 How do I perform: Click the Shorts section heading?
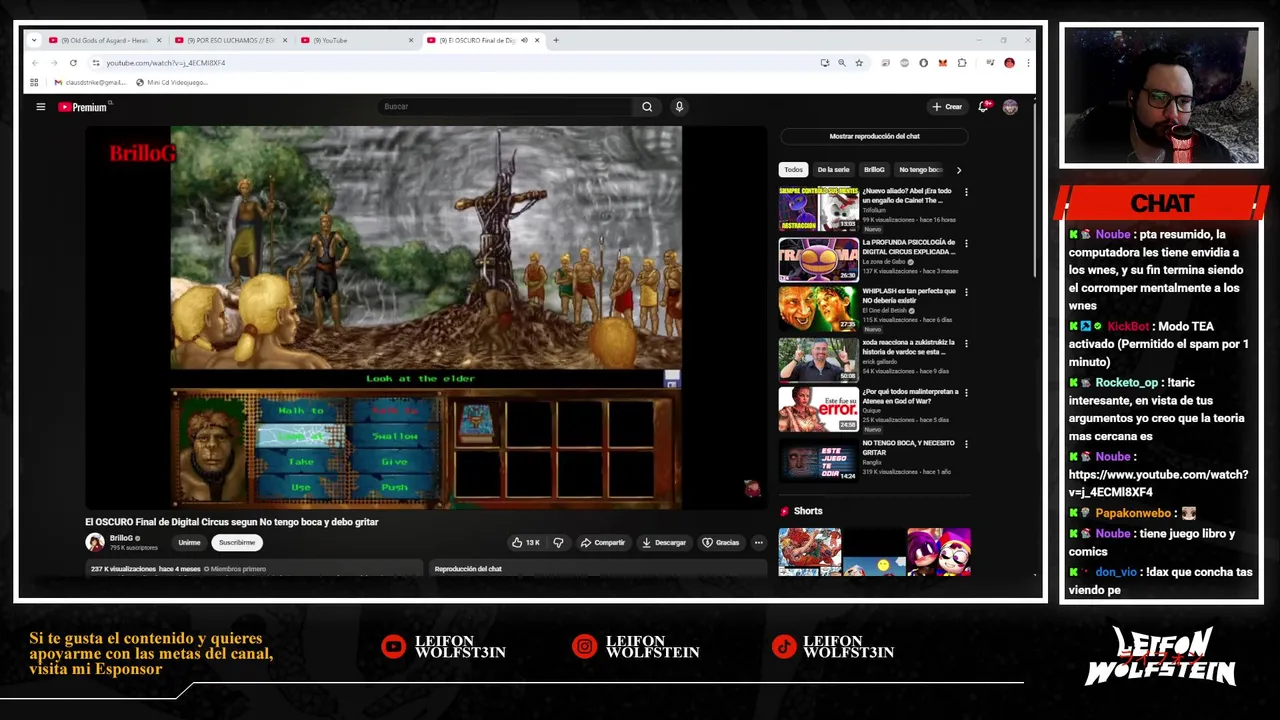click(x=808, y=511)
